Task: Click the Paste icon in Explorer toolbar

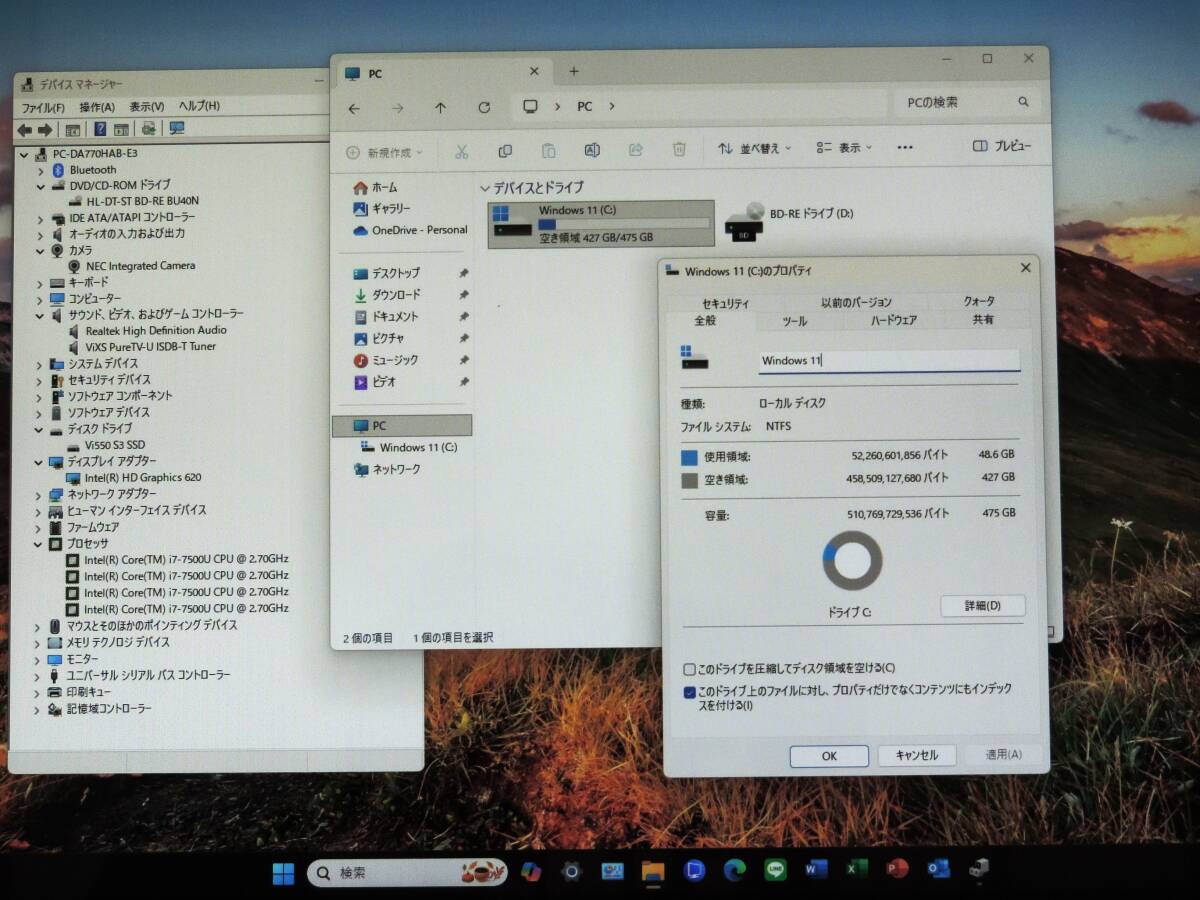Action: click(548, 151)
